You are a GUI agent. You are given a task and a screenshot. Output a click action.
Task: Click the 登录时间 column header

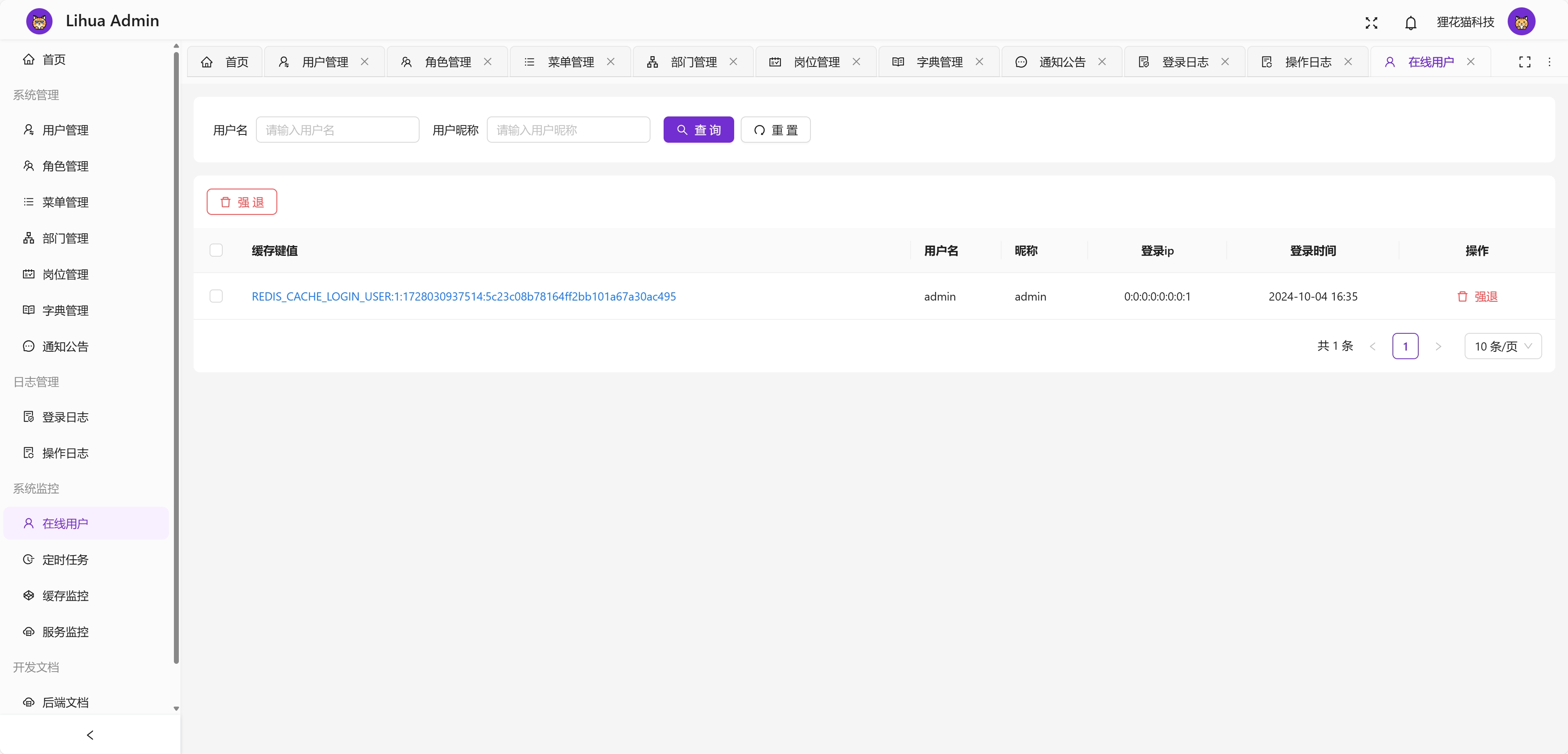[x=1313, y=250]
